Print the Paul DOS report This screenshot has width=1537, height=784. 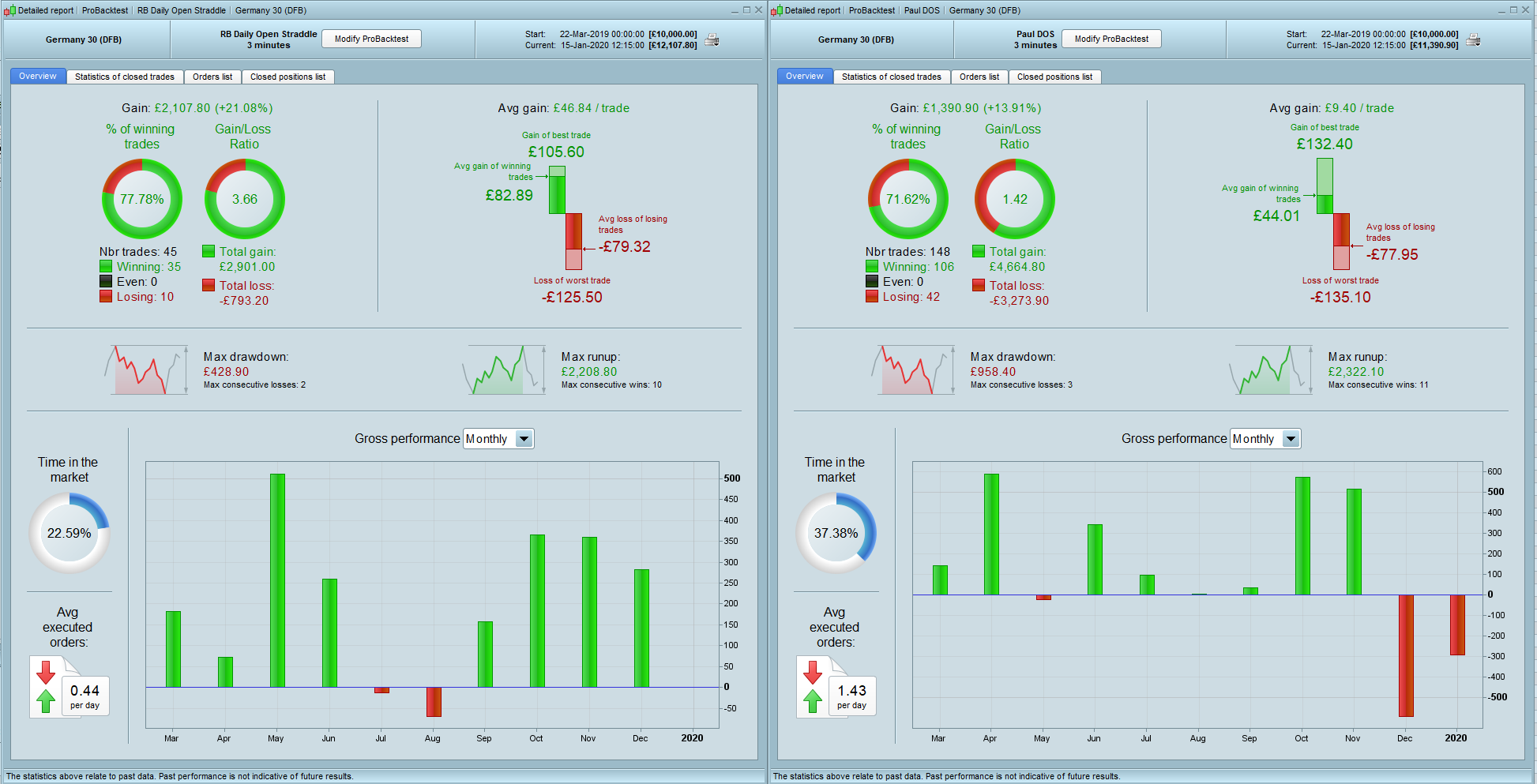pyautogui.click(x=1473, y=39)
